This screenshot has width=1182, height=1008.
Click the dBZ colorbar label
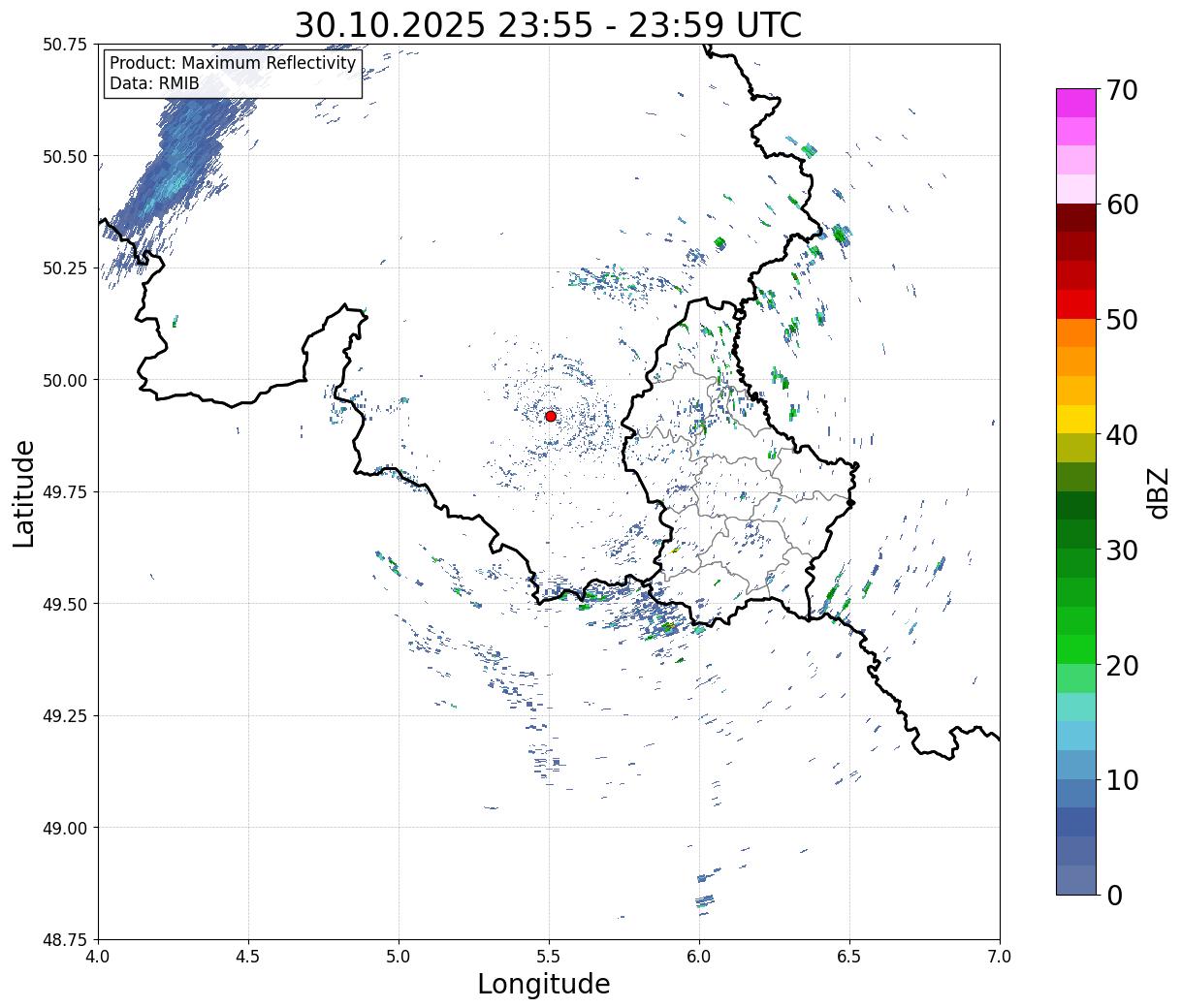point(1158,491)
